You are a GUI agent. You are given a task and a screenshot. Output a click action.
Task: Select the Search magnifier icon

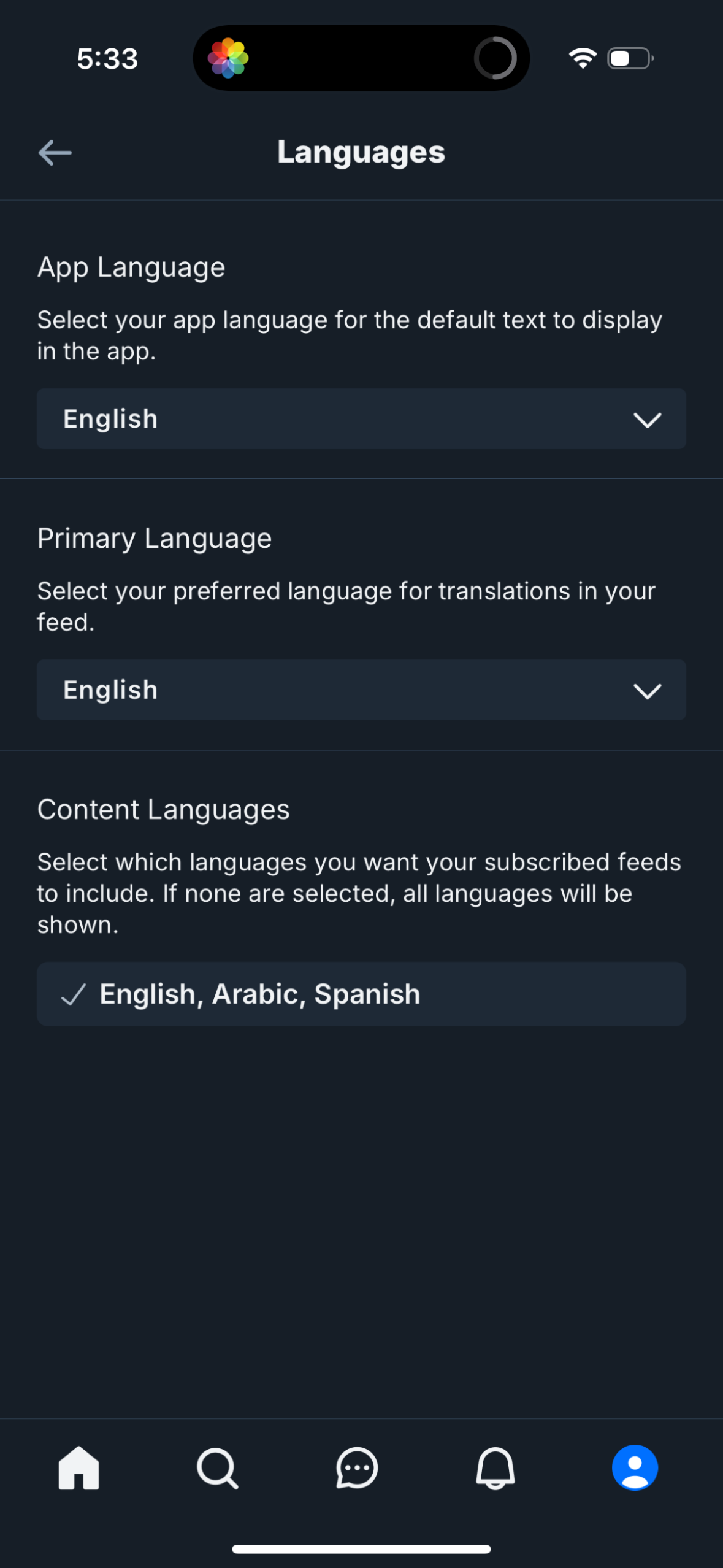tap(218, 1469)
